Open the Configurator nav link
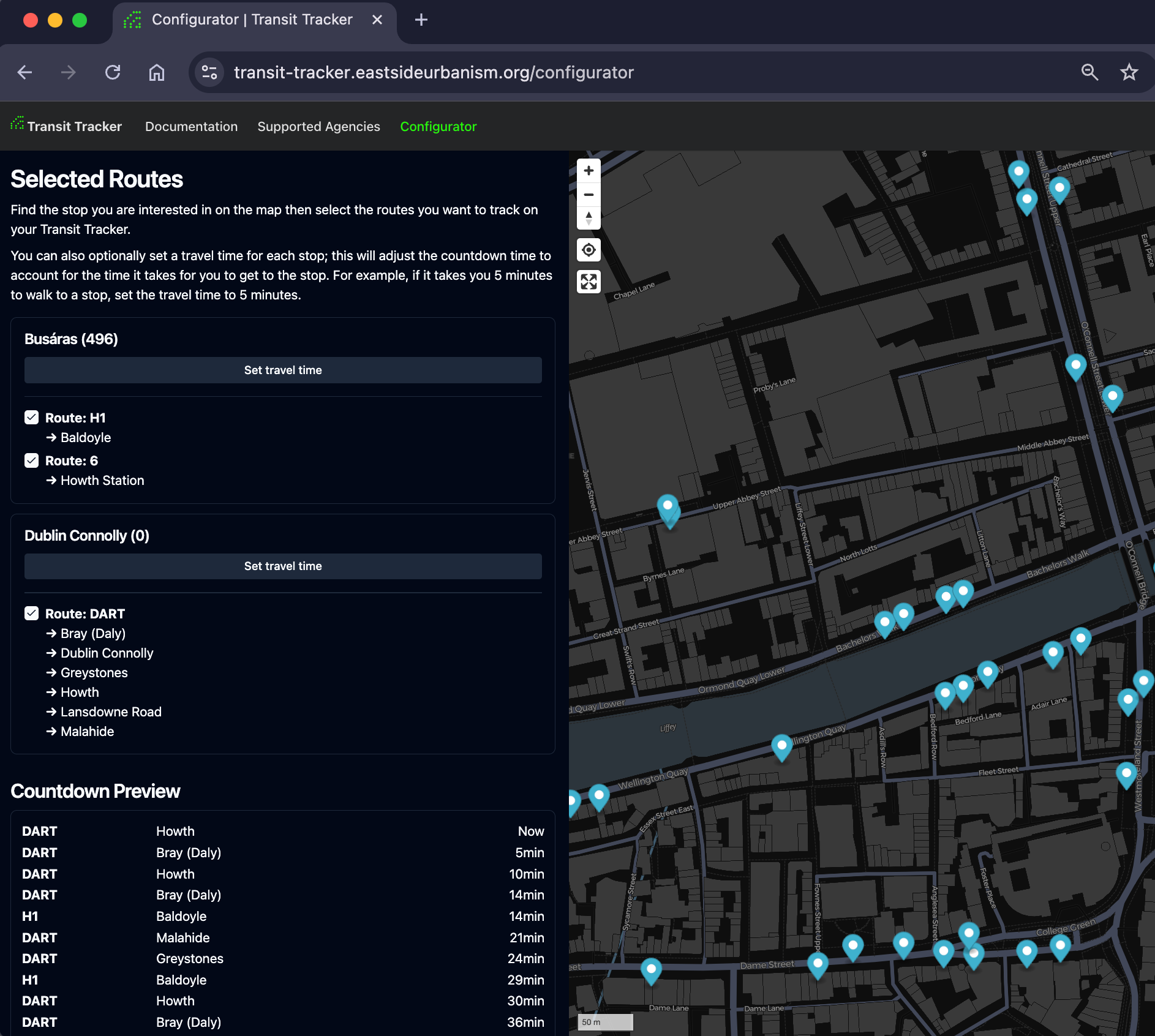Screen dimensions: 1155x1036 click(438, 126)
